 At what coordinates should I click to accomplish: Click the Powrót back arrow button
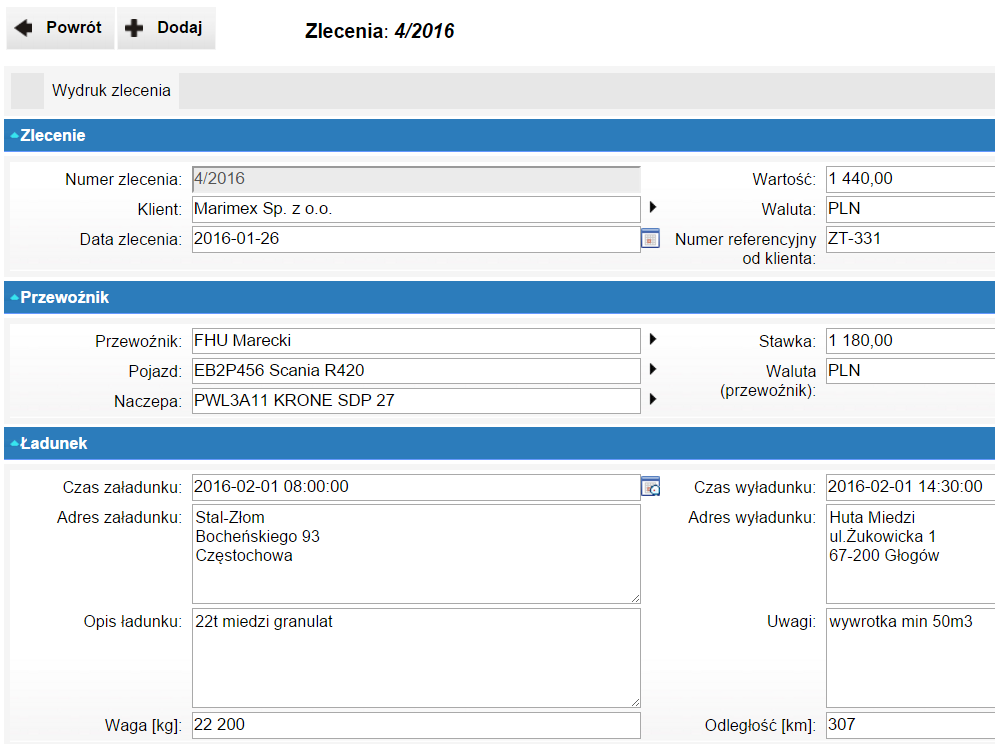point(59,28)
